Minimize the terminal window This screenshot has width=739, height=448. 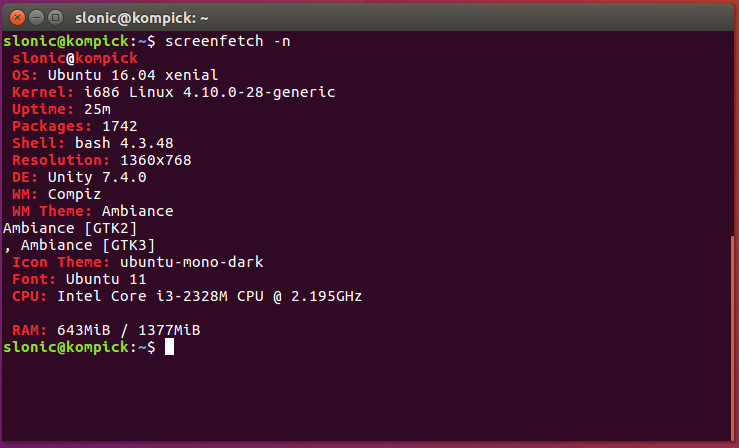(x=34, y=16)
